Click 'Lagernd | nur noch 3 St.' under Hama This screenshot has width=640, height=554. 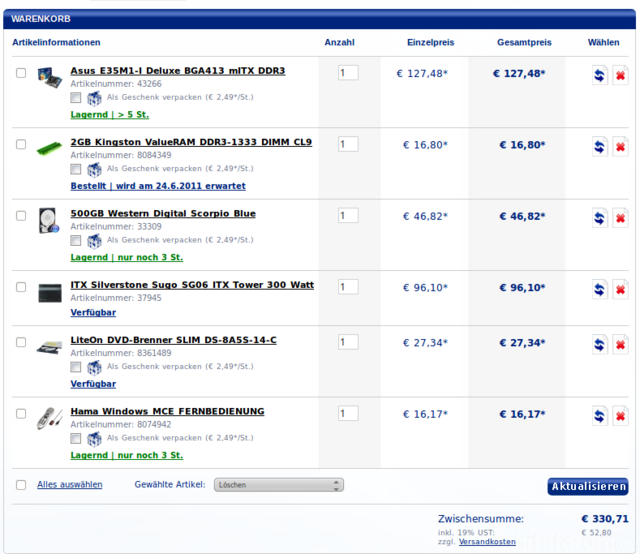[x=127, y=456]
